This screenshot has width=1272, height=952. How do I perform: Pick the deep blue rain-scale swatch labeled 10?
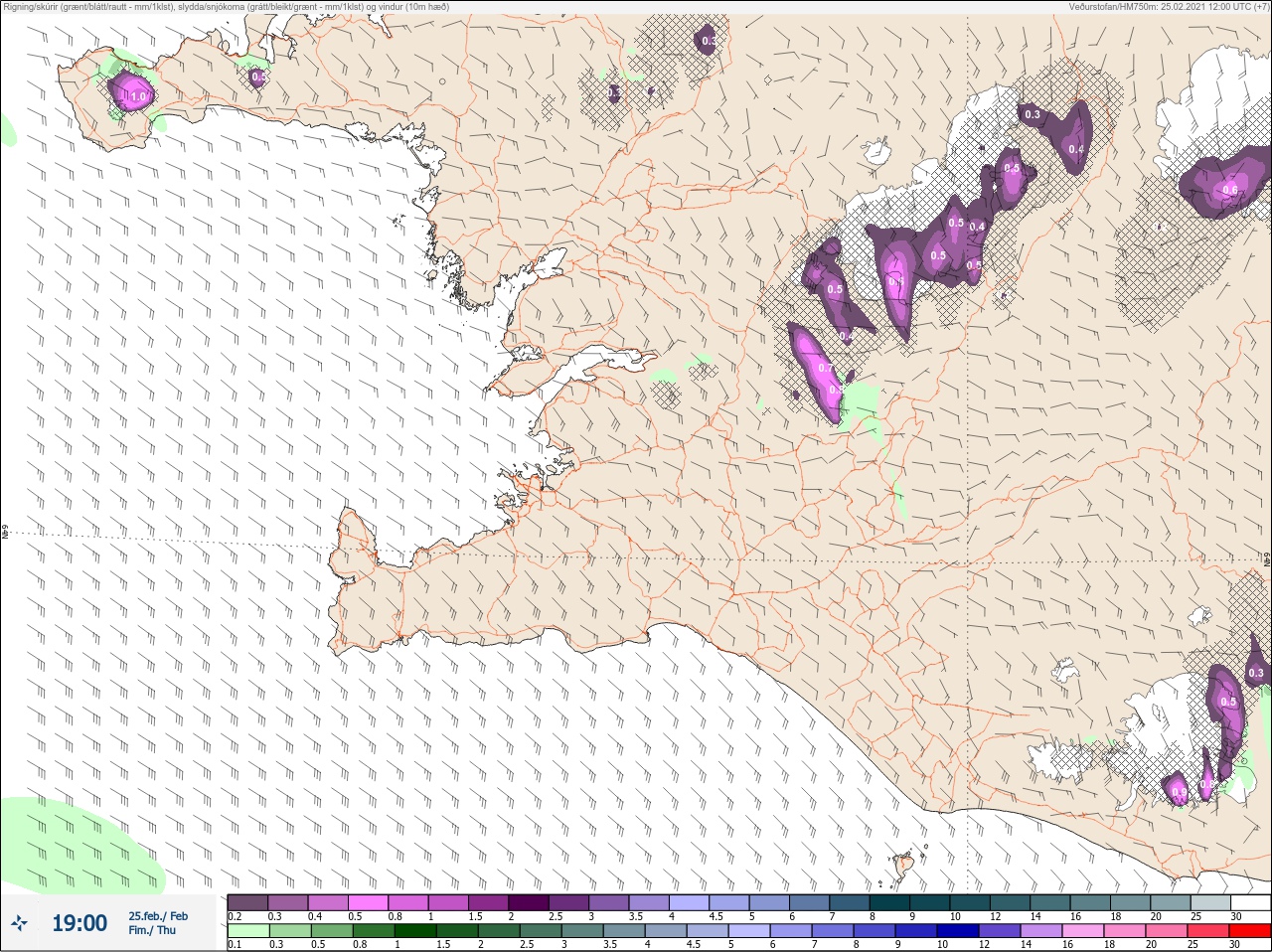point(958,931)
